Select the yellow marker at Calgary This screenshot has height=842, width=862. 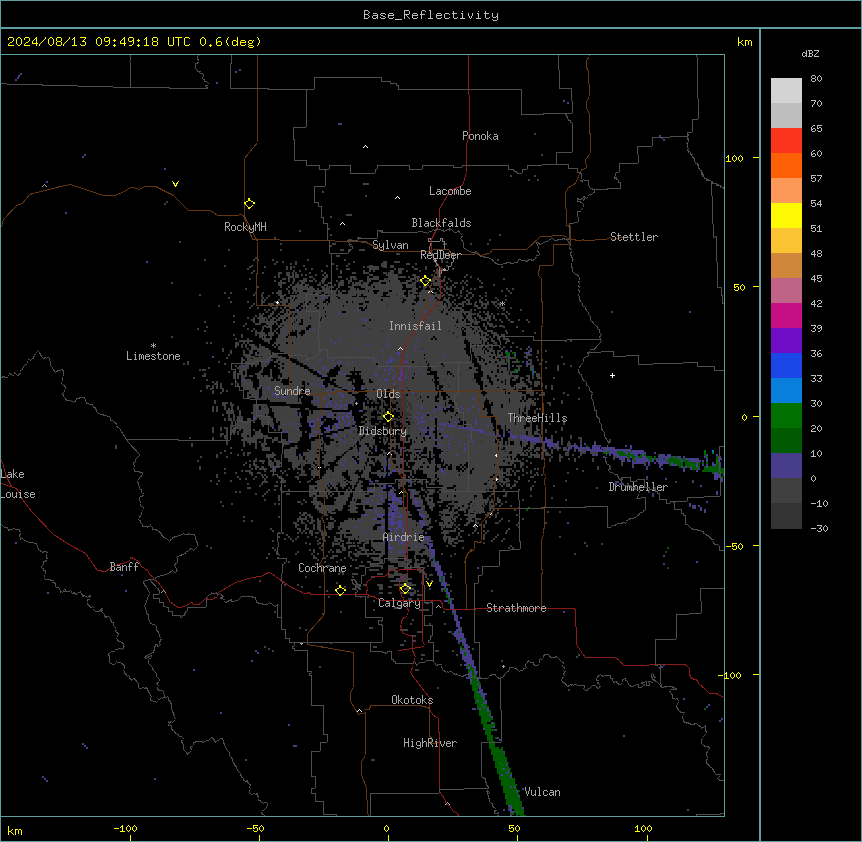pyautogui.click(x=405, y=589)
